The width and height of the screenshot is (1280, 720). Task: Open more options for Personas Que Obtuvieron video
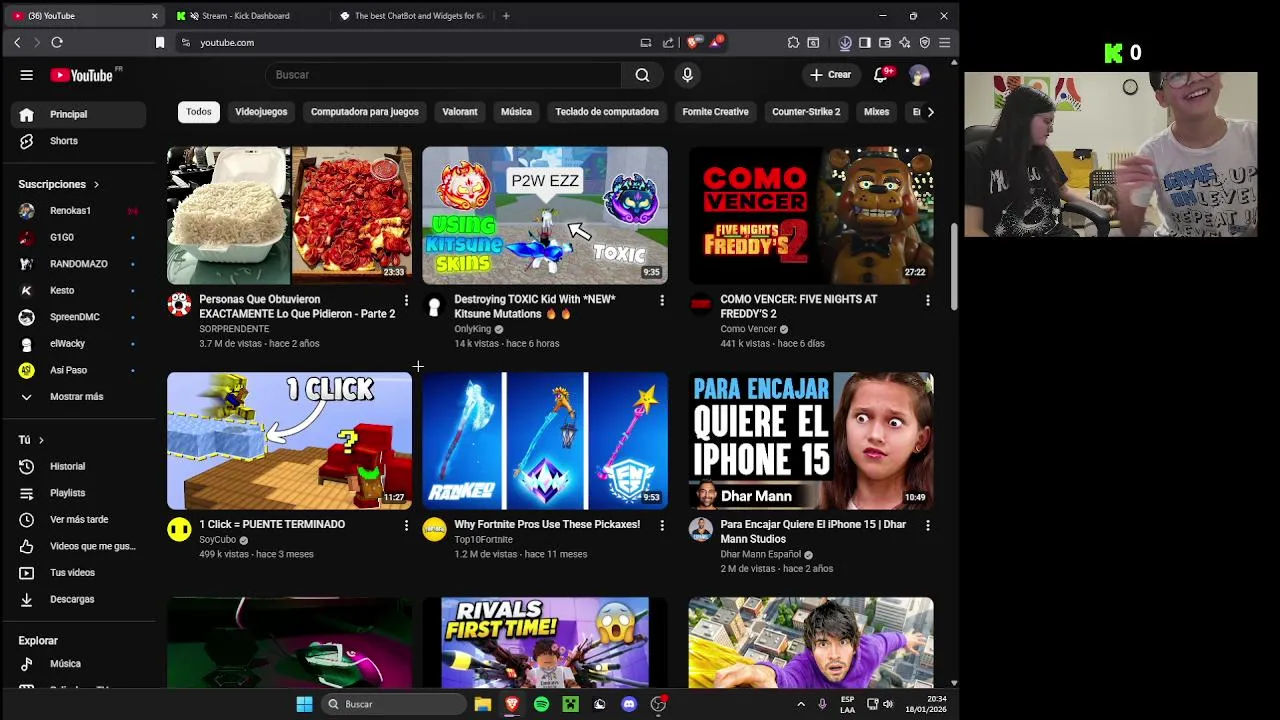point(406,300)
